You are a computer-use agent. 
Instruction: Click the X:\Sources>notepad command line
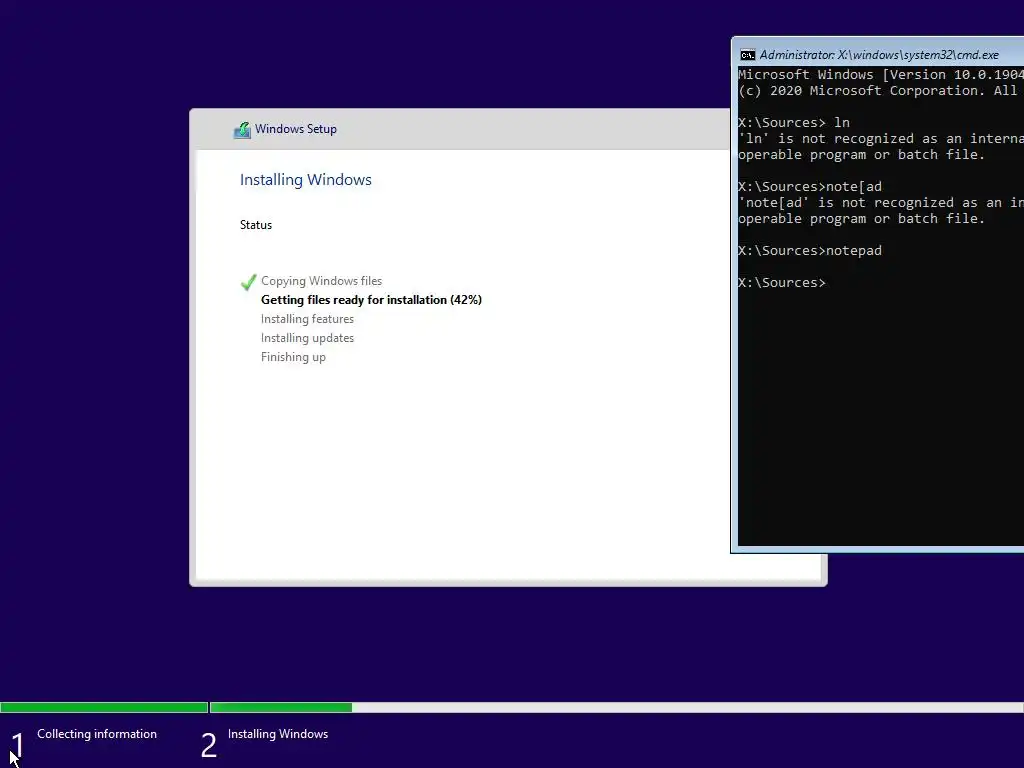[810, 250]
